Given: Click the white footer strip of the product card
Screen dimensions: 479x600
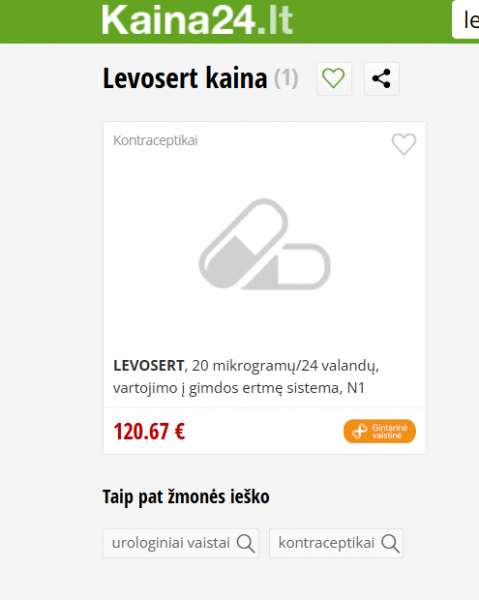Looking at the screenshot, I should [264, 431].
